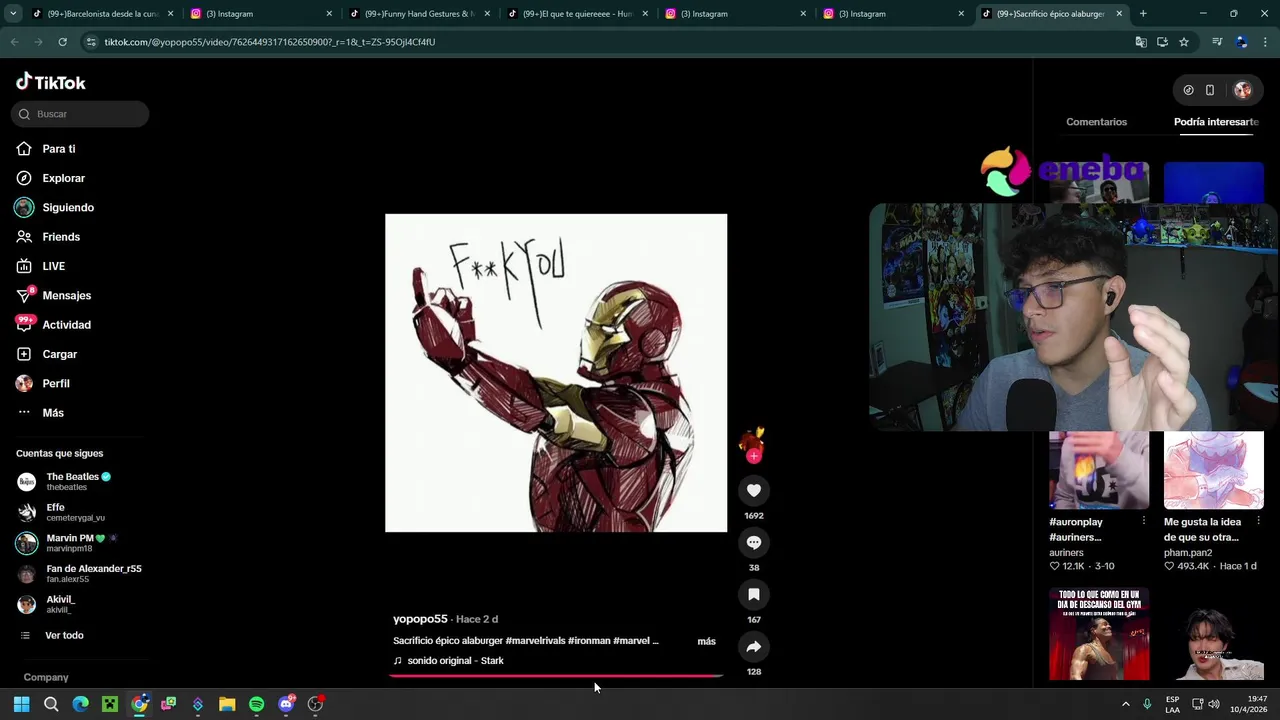
Task: Open the #auronplay recommended video thumbnail
Action: [x=1098, y=470]
